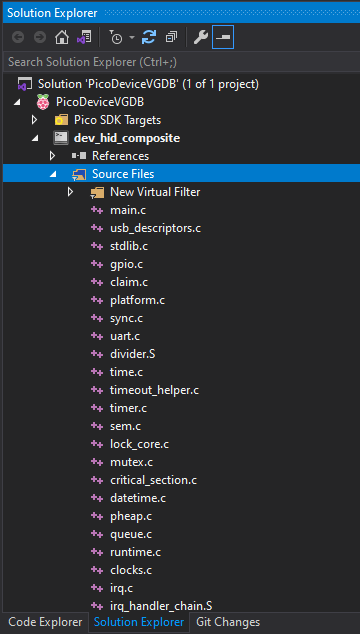Select main.c file

pos(128,210)
